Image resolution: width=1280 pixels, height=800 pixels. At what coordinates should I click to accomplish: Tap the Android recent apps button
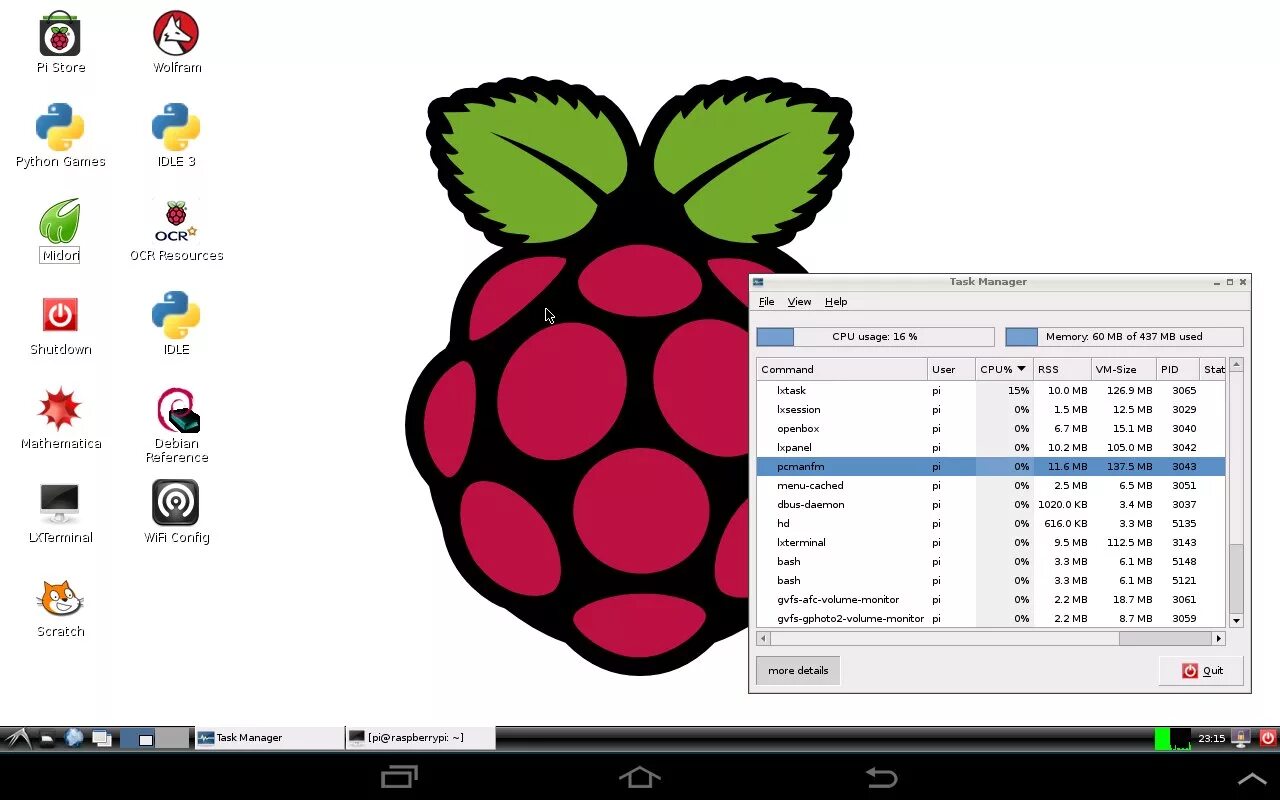[x=400, y=777]
